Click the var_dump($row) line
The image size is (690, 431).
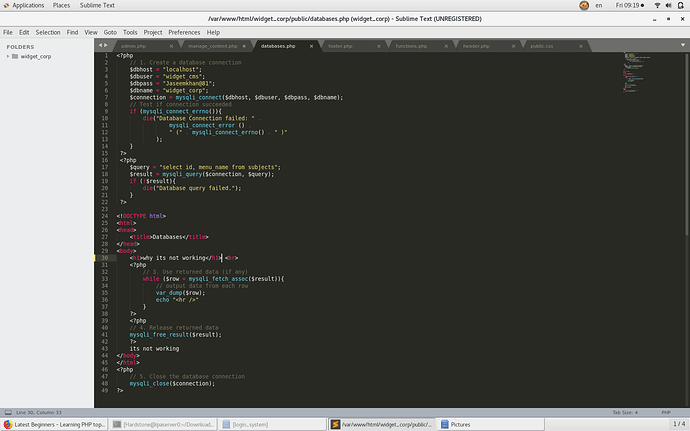click(x=180, y=293)
